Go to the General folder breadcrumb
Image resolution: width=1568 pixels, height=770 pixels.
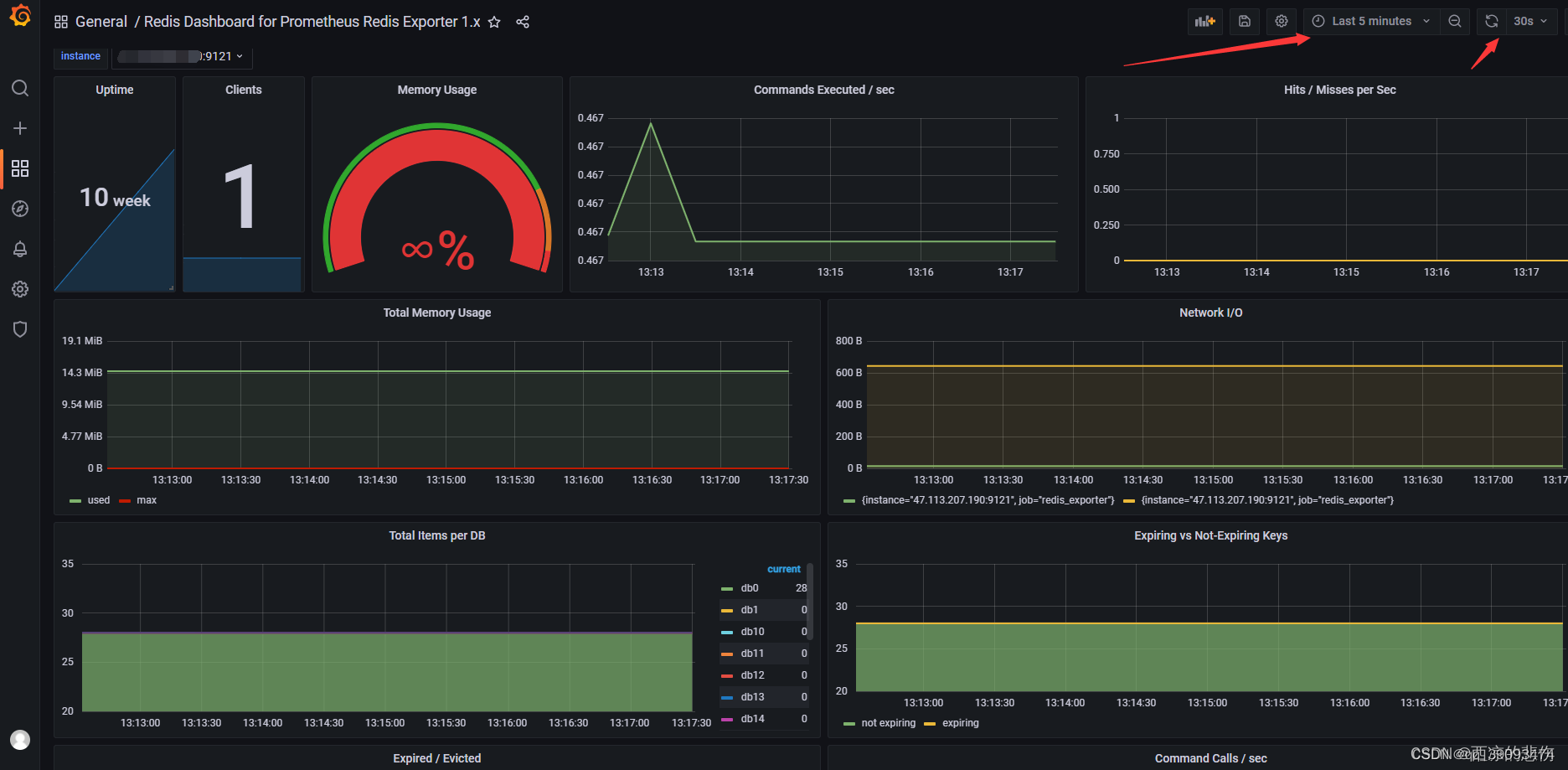(x=101, y=22)
